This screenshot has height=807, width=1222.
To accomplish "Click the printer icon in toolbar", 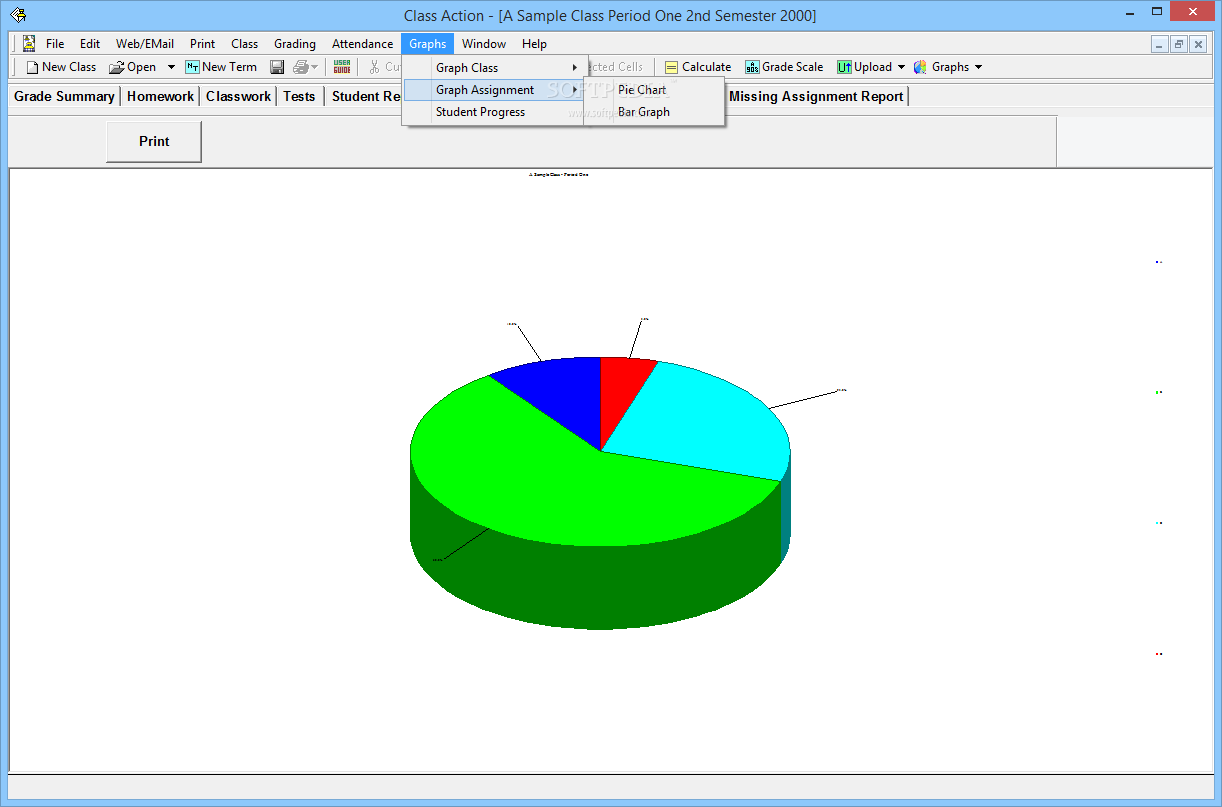I will [x=300, y=67].
